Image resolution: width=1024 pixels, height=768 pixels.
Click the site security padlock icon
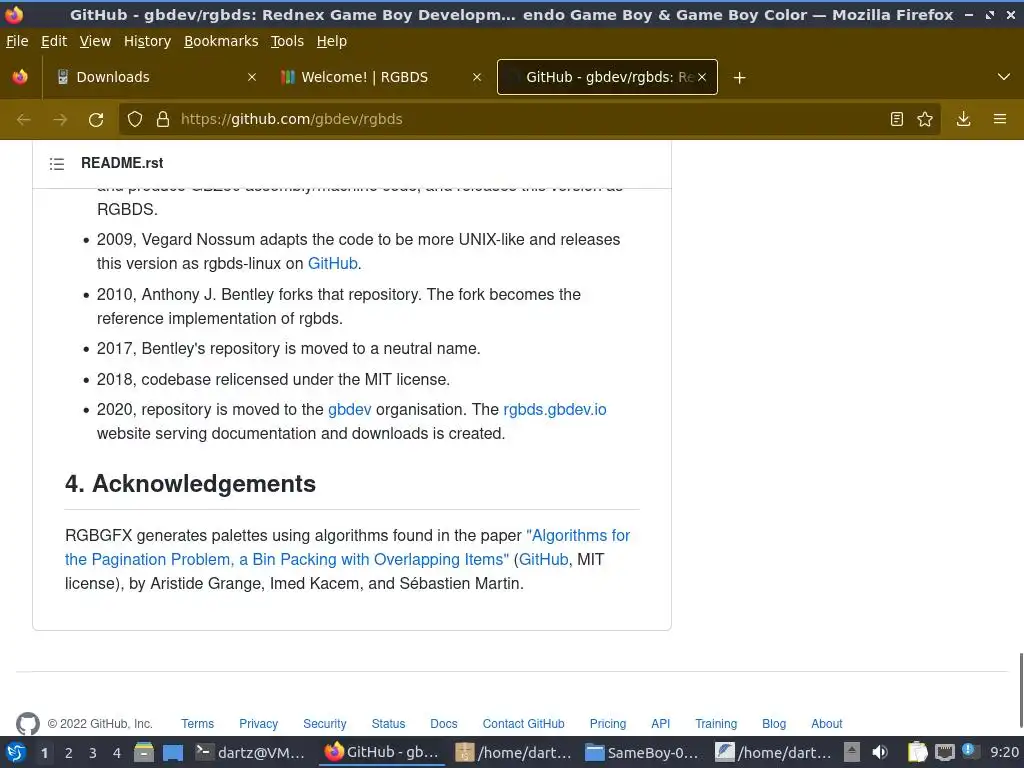click(163, 120)
